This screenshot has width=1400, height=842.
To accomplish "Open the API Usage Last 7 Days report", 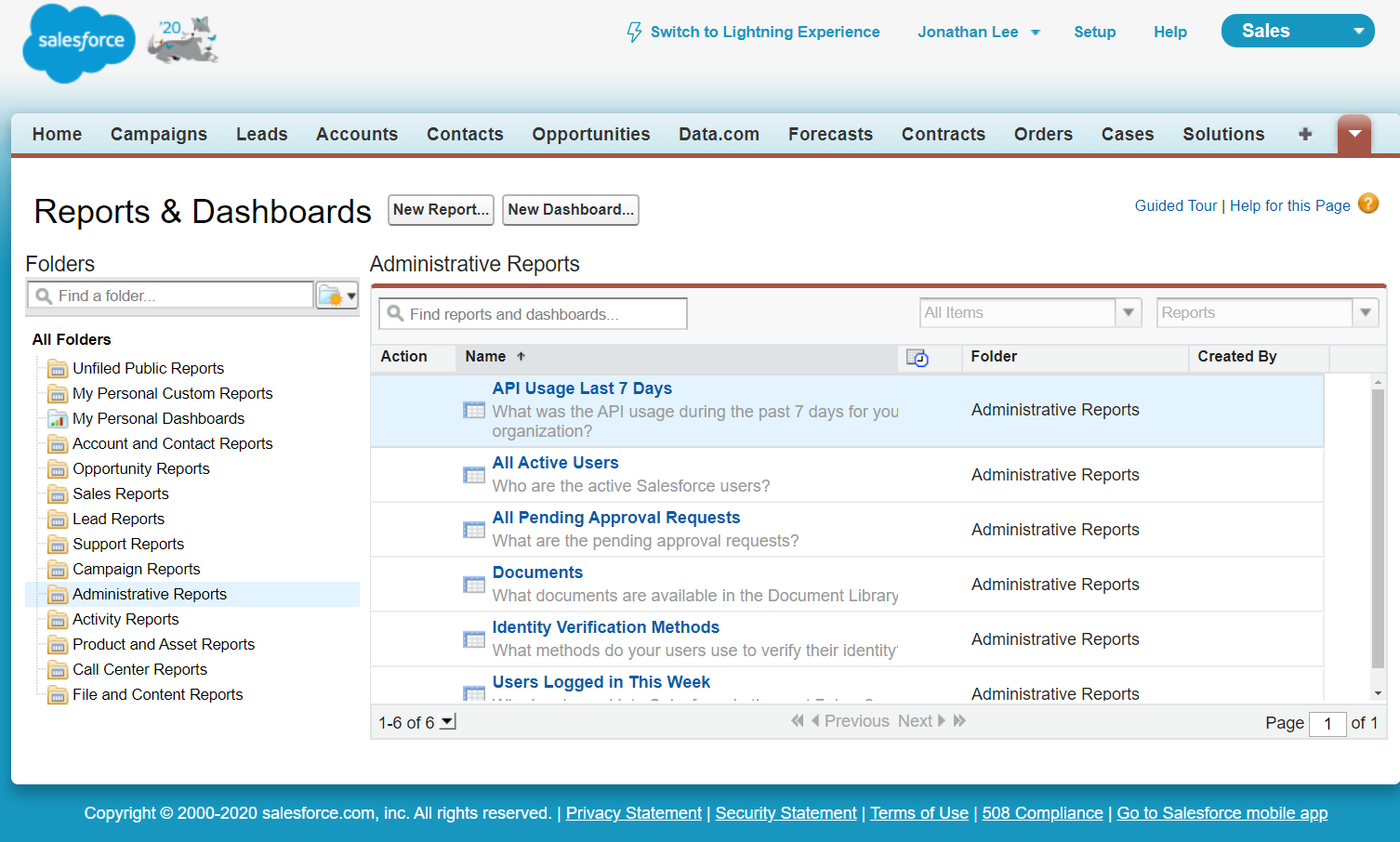I will point(582,388).
